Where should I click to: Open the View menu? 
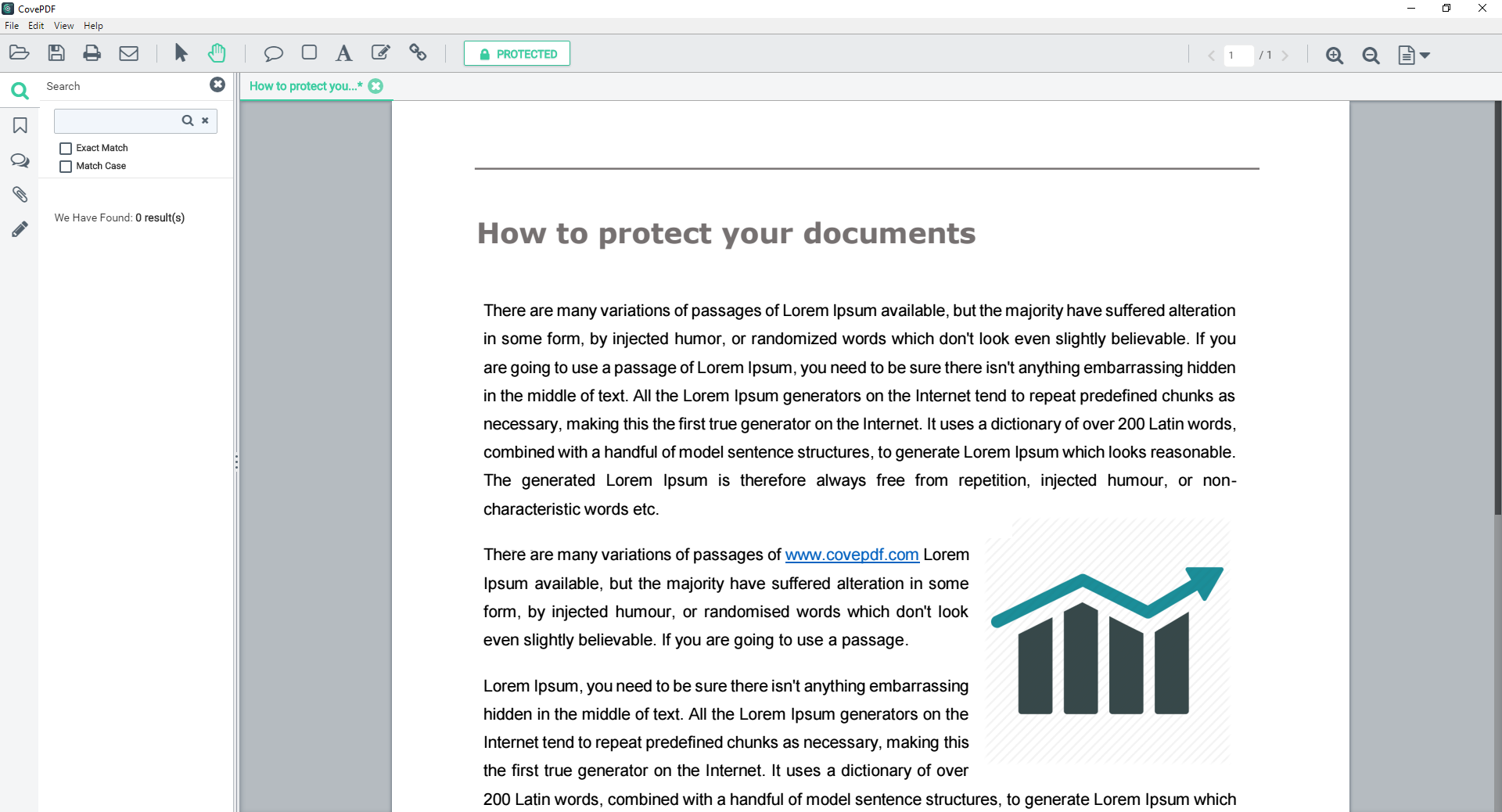pyautogui.click(x=63, y=26)
